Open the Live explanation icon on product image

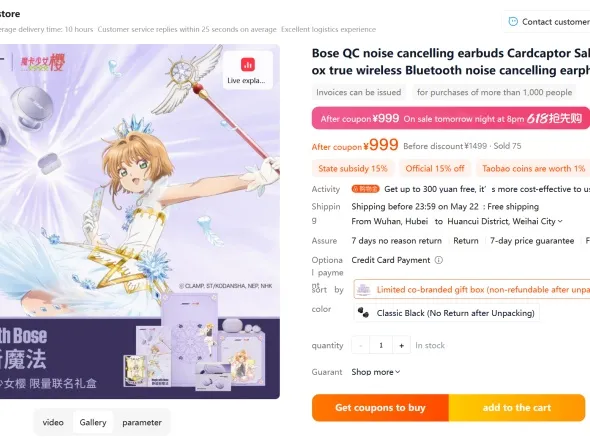(247, 70)
